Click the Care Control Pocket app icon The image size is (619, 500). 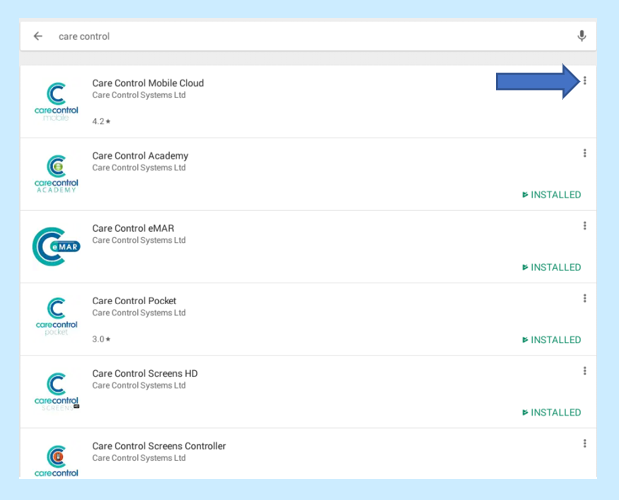click(56, 316)
